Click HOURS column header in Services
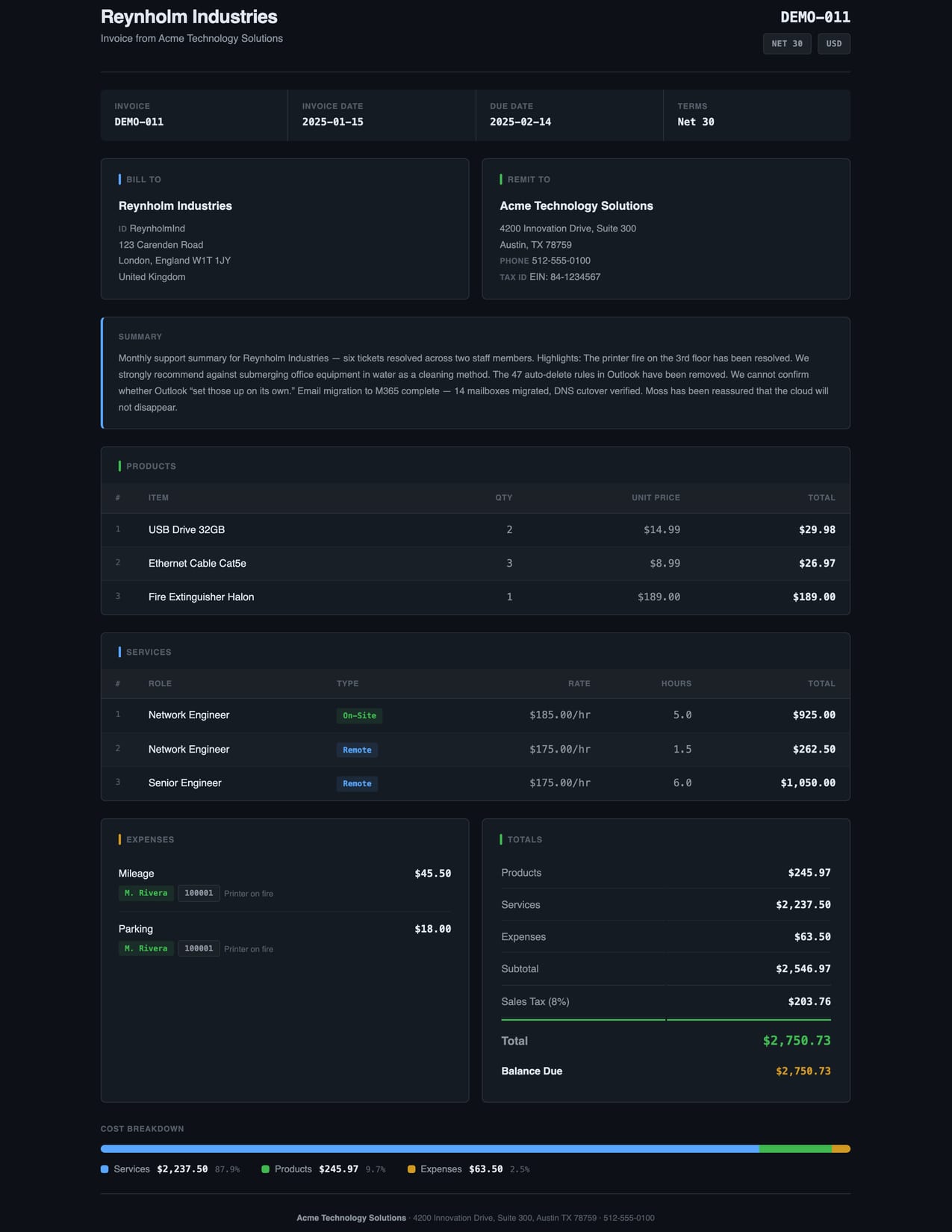The height and width of the screenshot is (1232, 952). tap(676, 683)
